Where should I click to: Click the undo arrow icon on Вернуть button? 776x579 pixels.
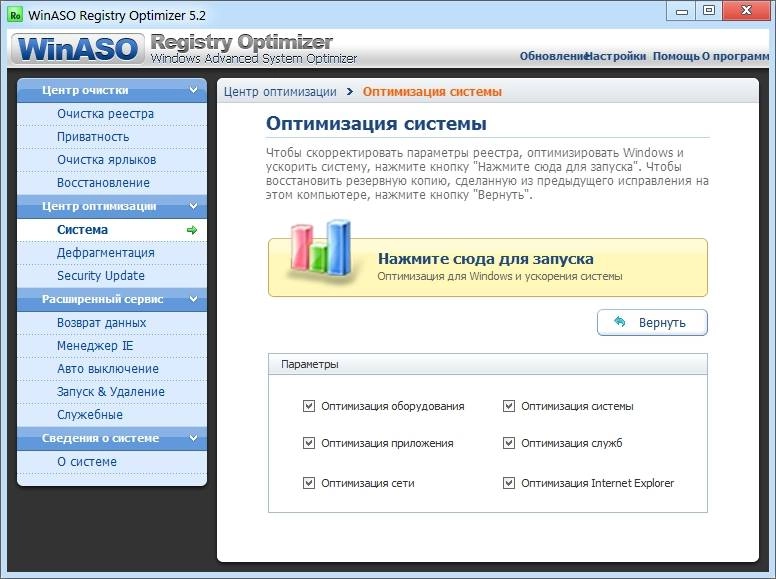(x=619, y=322)
